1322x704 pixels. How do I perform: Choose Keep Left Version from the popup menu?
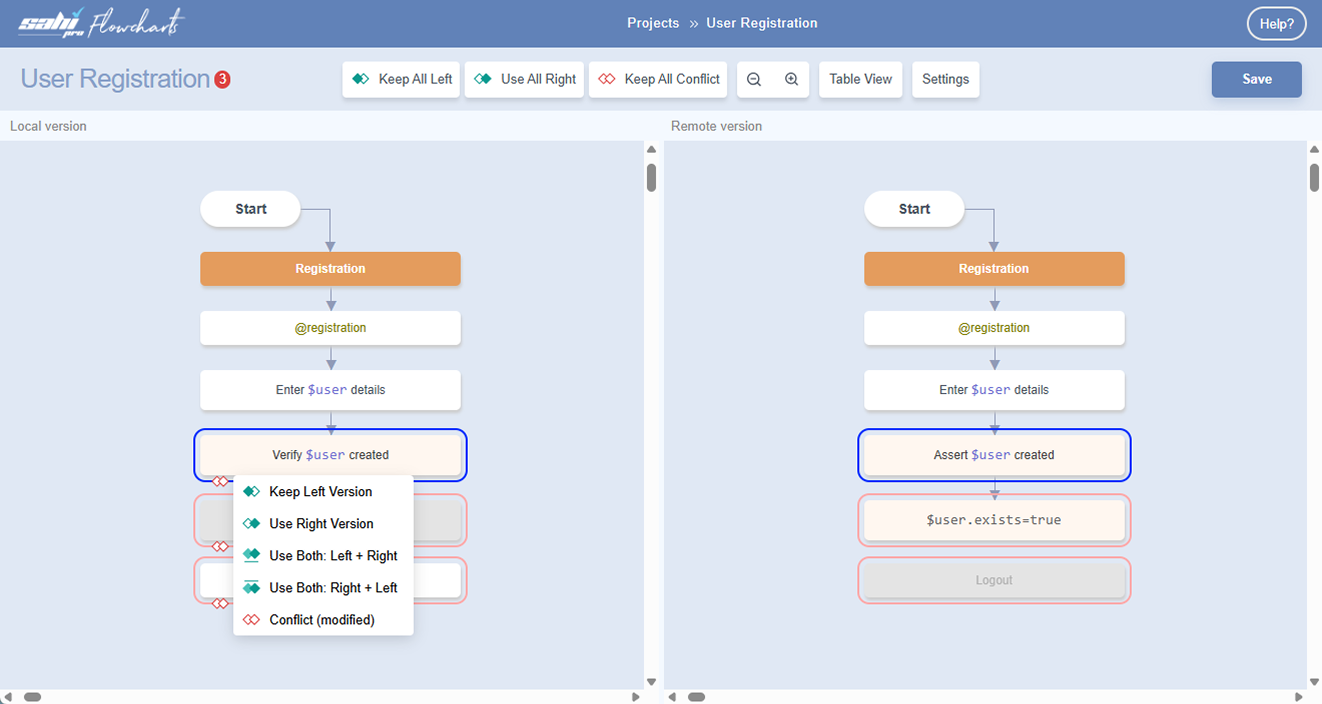coord(320,492)
